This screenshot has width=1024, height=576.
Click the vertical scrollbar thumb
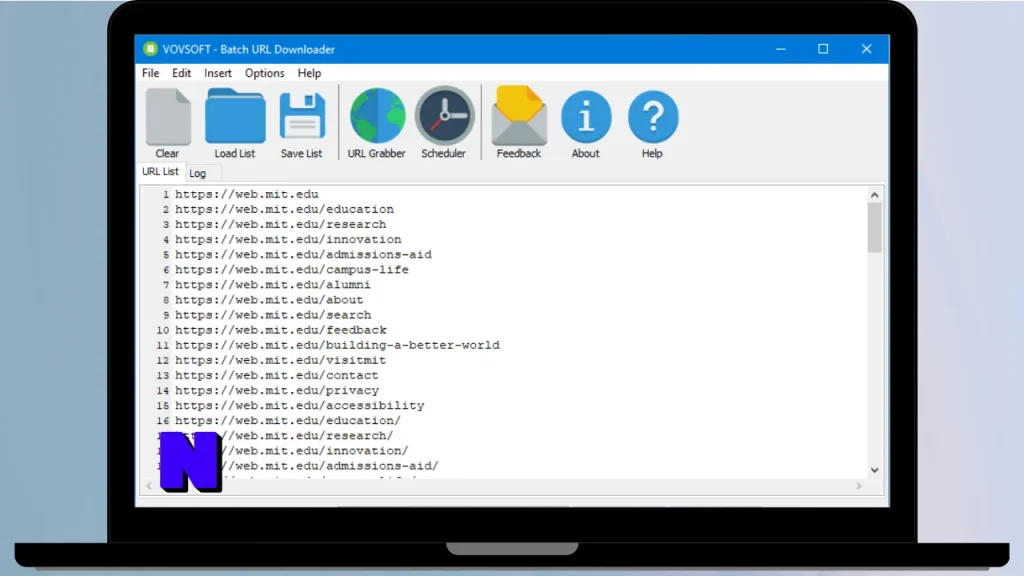(874, 227)
